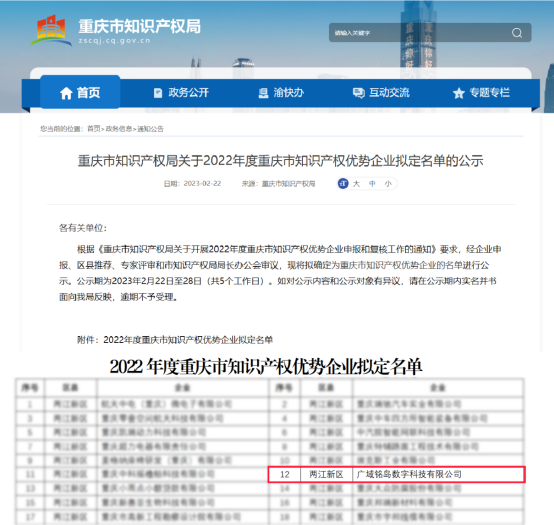Go to 首页 in the breadcrumb

click(94, 129)
